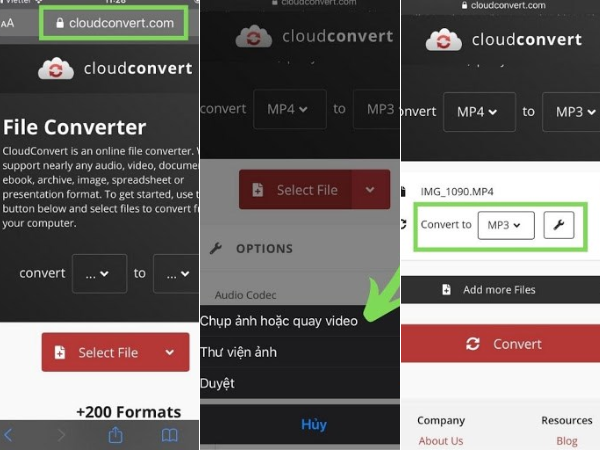Screen dimensions: 600x450
Task: Open the 'Convert to' MP3 dropdown for IMG_1090.MP4
Action: pyautogui.click(x=505, y=226)
